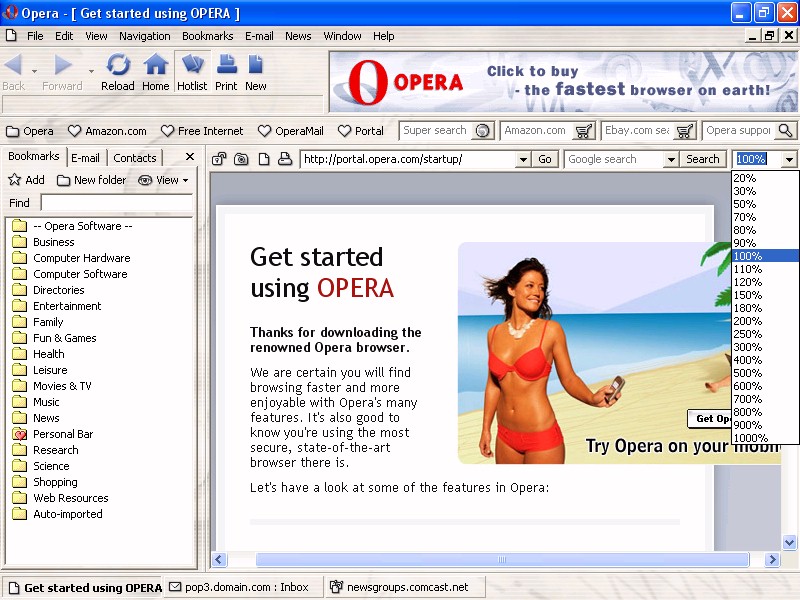This screenshot has width=800, height=600.
Task: Click the Amazon.com search cart icon
Action: (583, 131)
